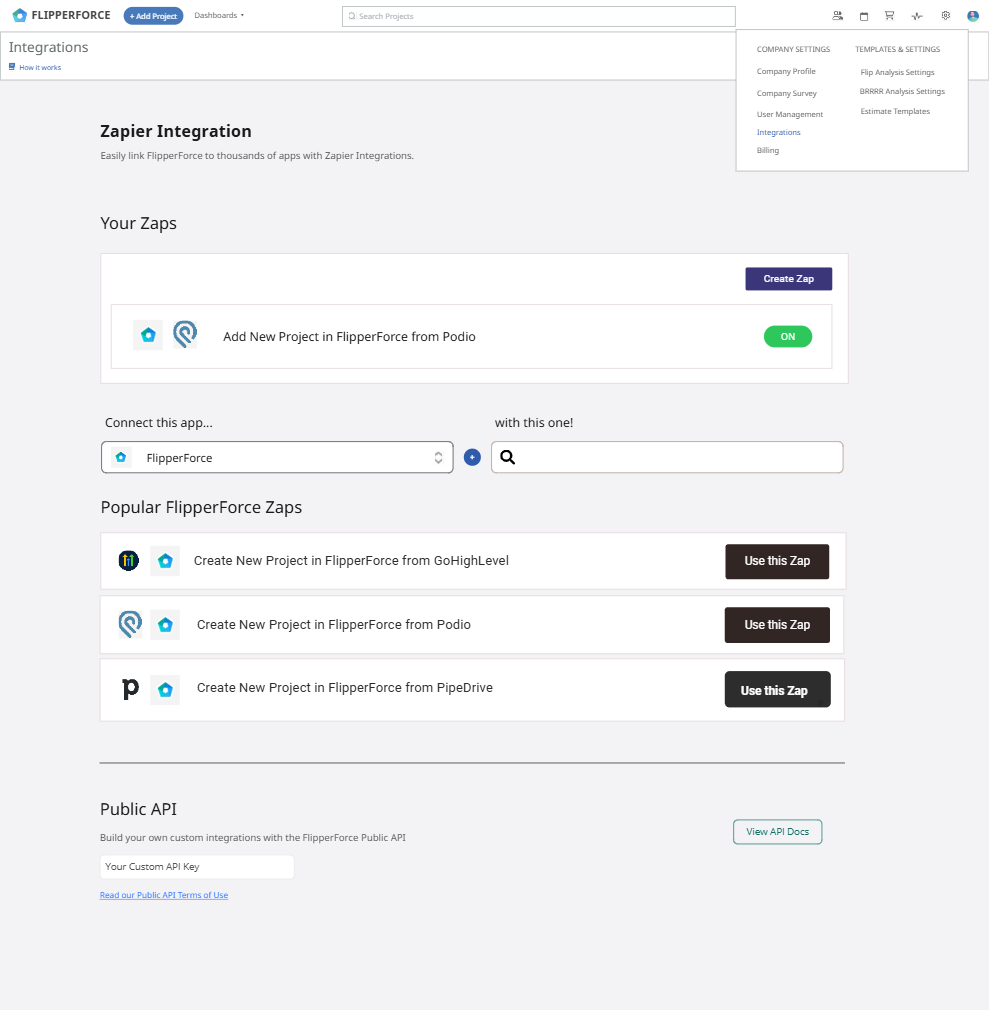Click the PipeDrive P icon
Screen dimensions: 989x1010
coord(130,689)
